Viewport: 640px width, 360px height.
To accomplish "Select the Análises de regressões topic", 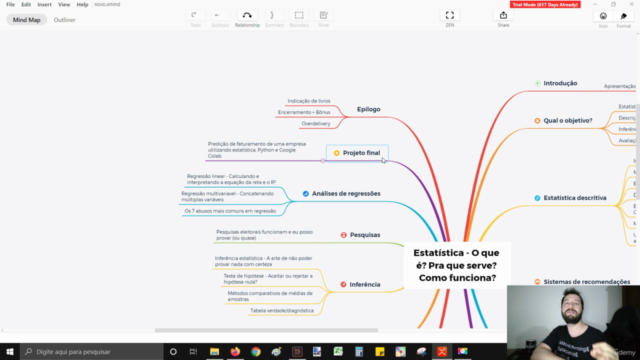I will (x=346, y=193).
